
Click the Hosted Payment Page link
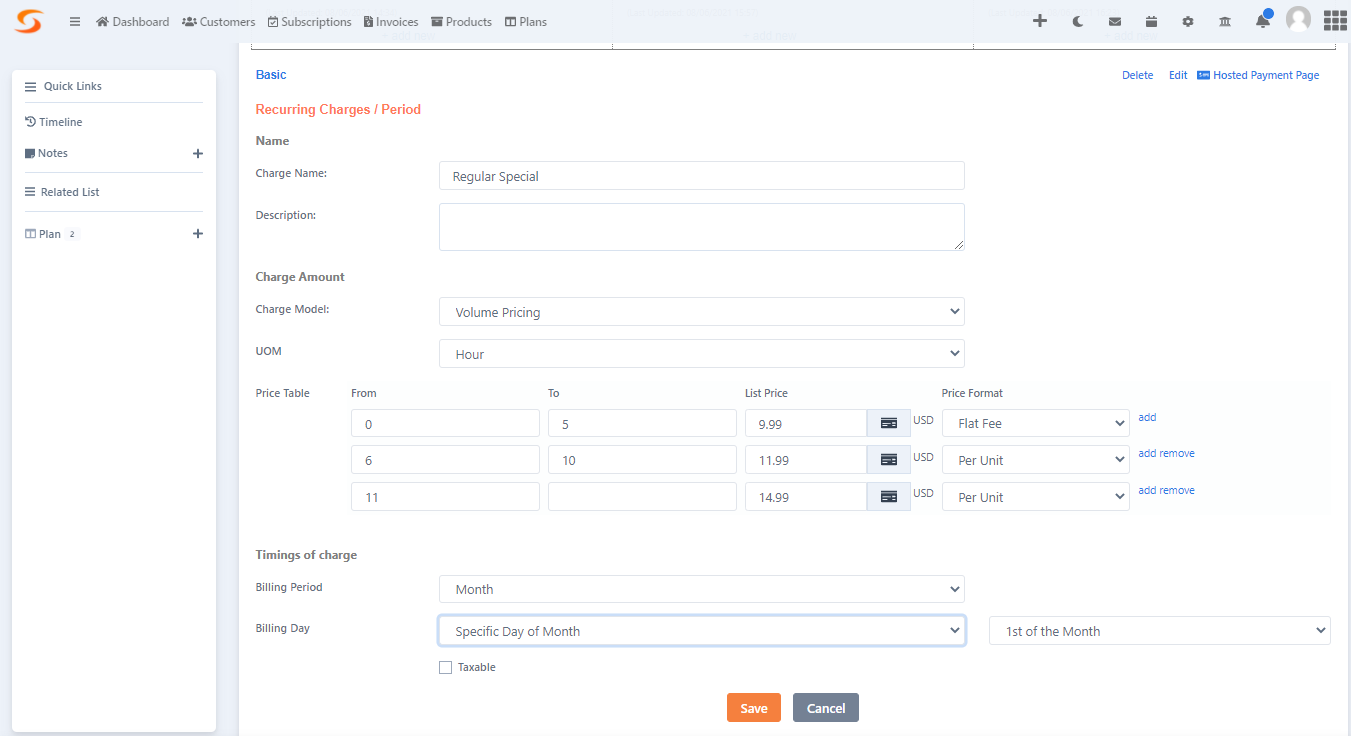1264,74
